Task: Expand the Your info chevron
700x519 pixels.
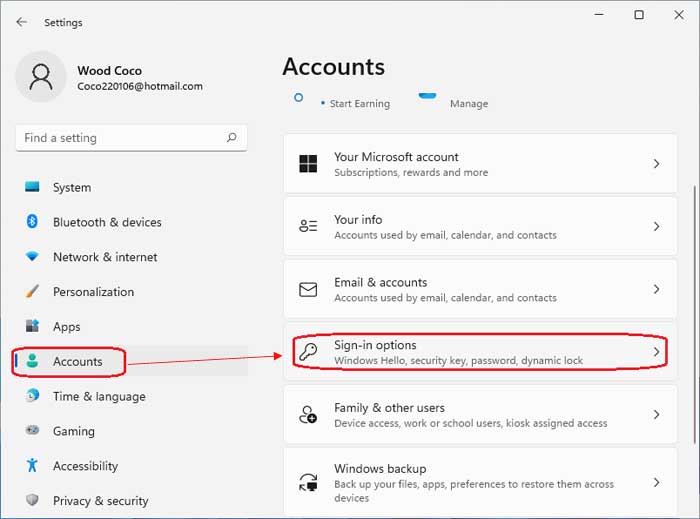Action: (x=656, y=226)
